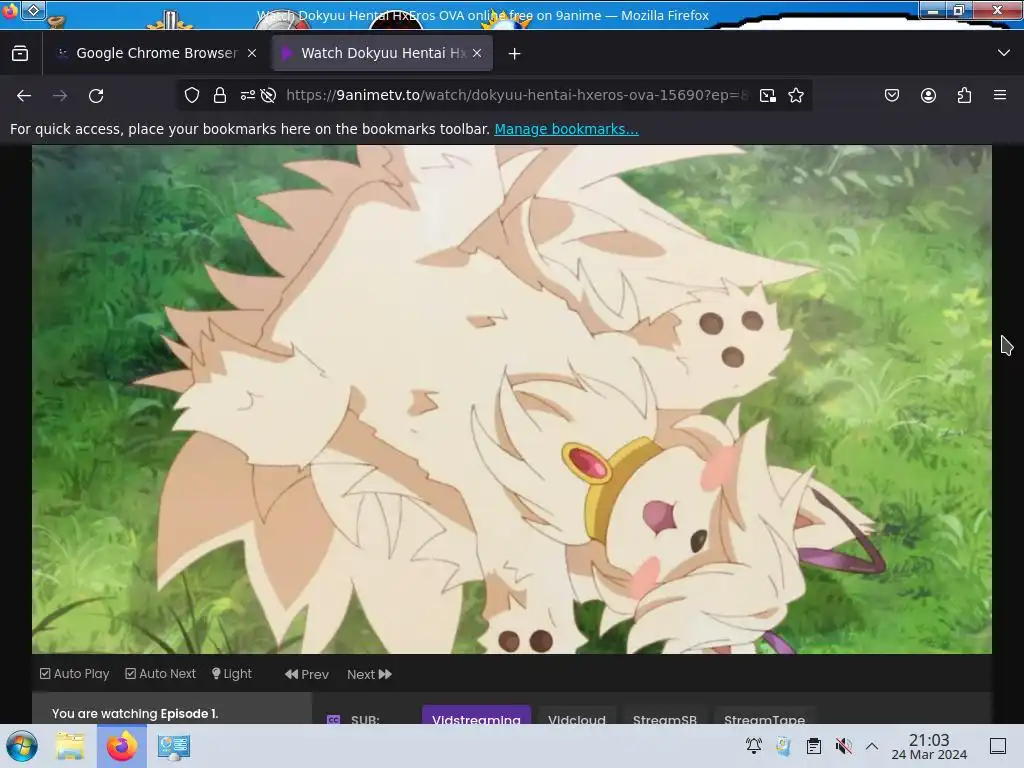Viewport: 1024px width, 768px height.
Task: Open the Firefox account icon
Action: point(928,95)
